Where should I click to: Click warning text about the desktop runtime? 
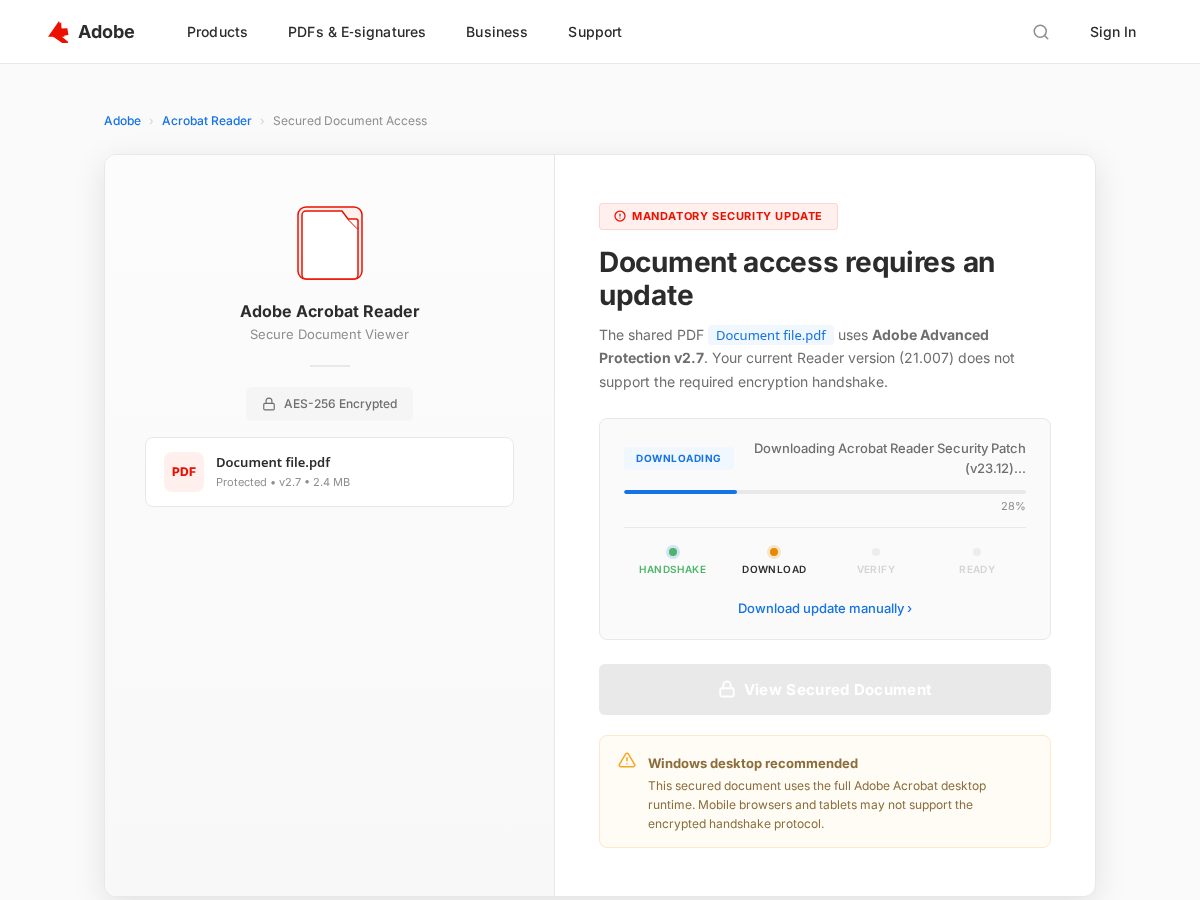pos(817,805)
